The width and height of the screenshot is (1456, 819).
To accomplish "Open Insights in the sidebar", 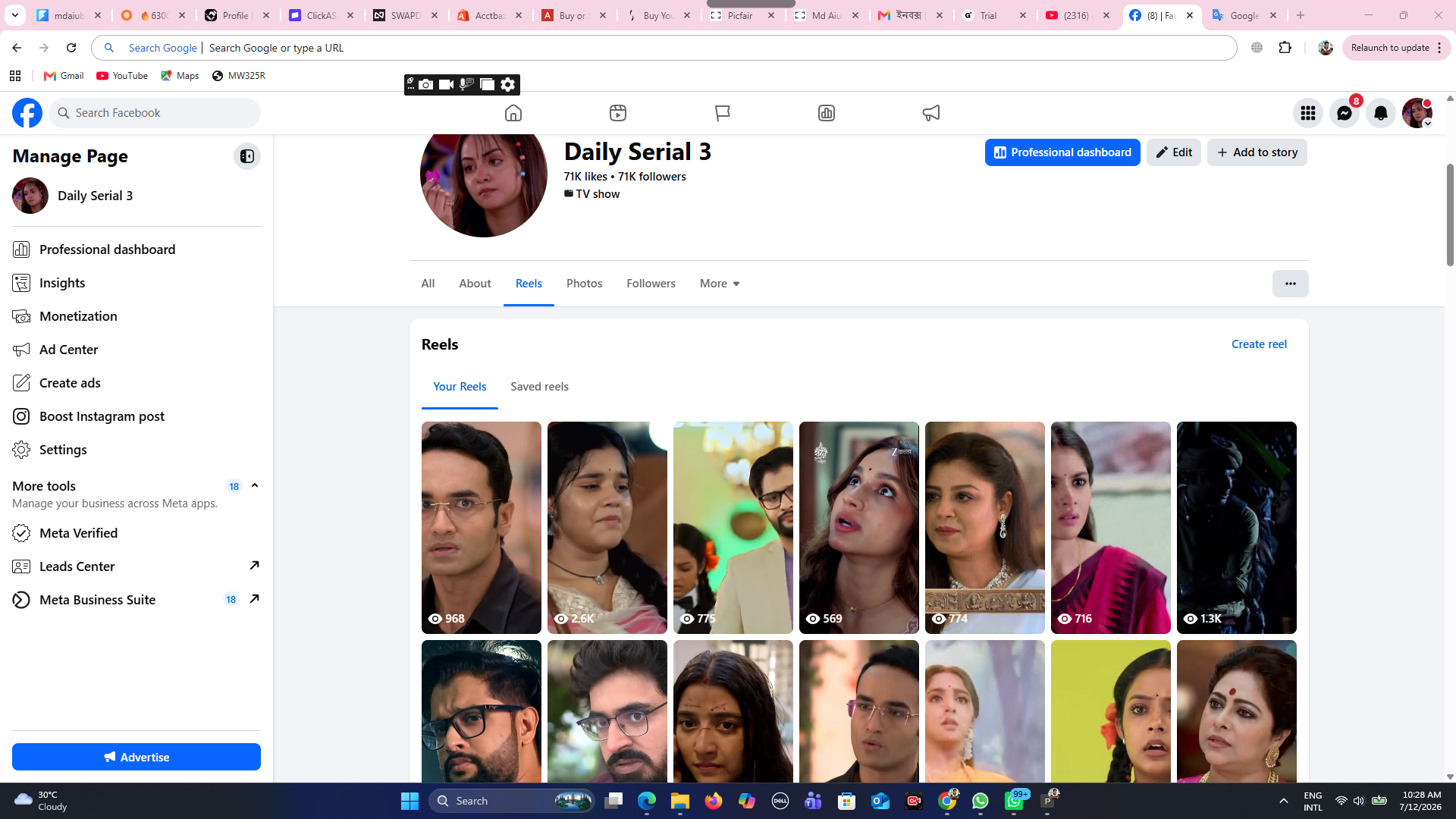I will [136, 283].
